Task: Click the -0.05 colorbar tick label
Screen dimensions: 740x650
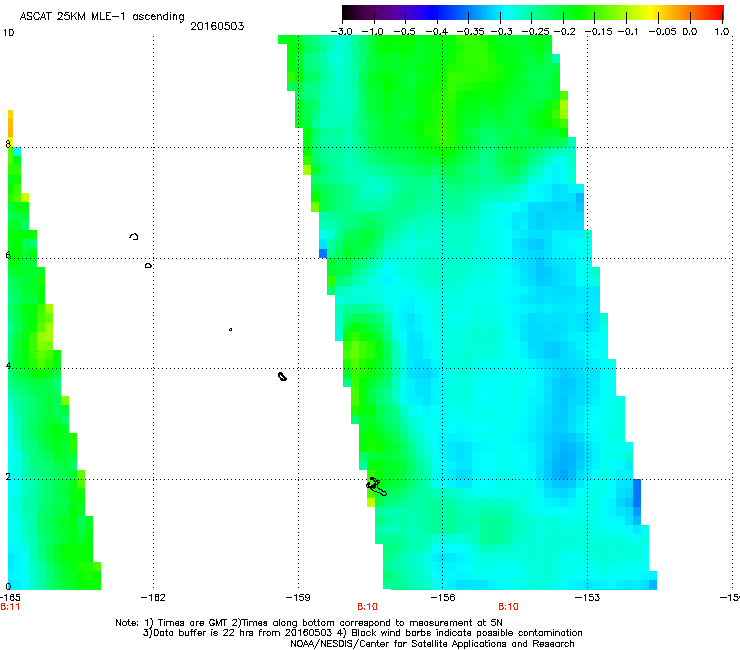Action: point(662,32)
